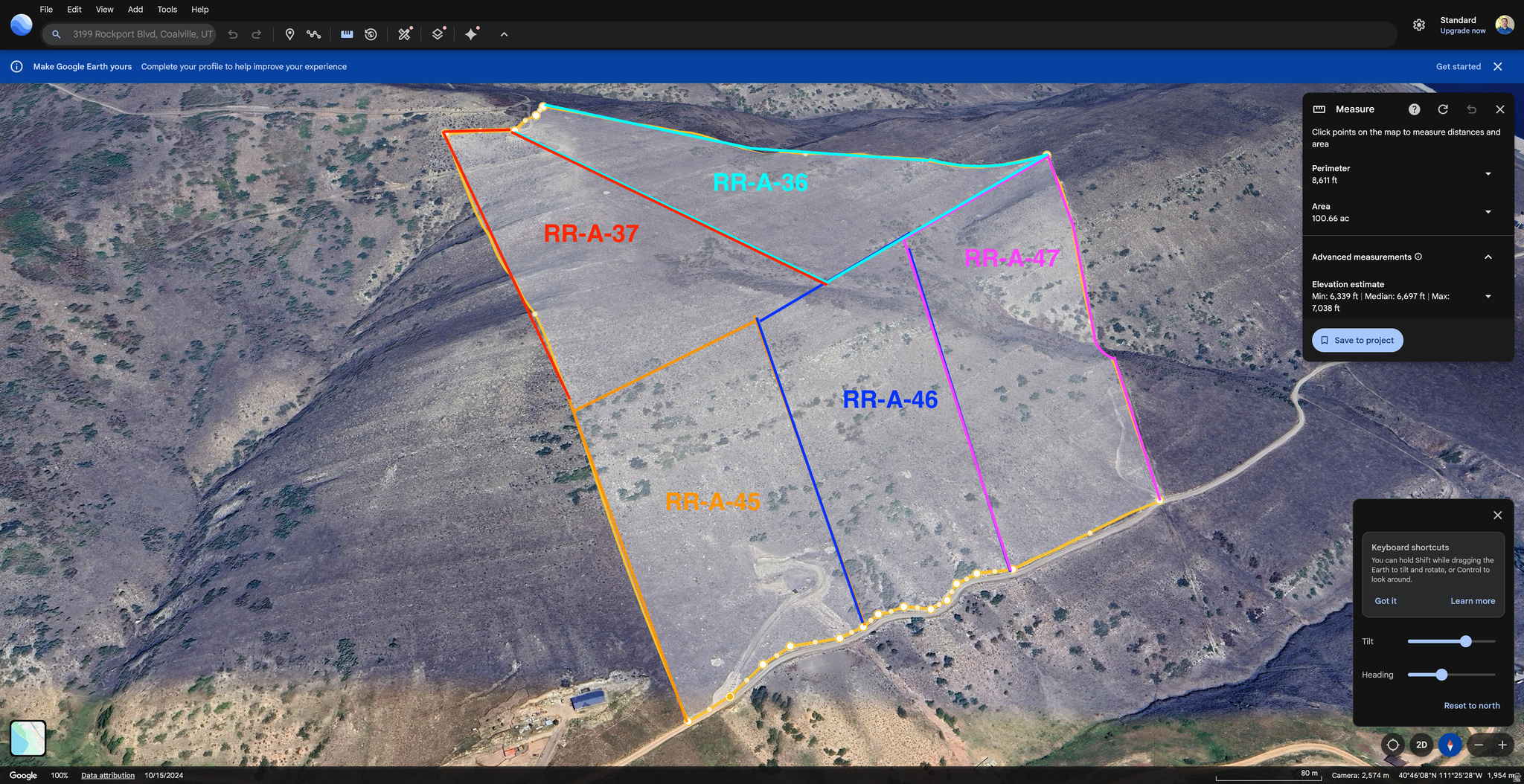Viewport: 1524px width, 784px height.
Task: Open the map layers icon
Action: click(438, 34)
